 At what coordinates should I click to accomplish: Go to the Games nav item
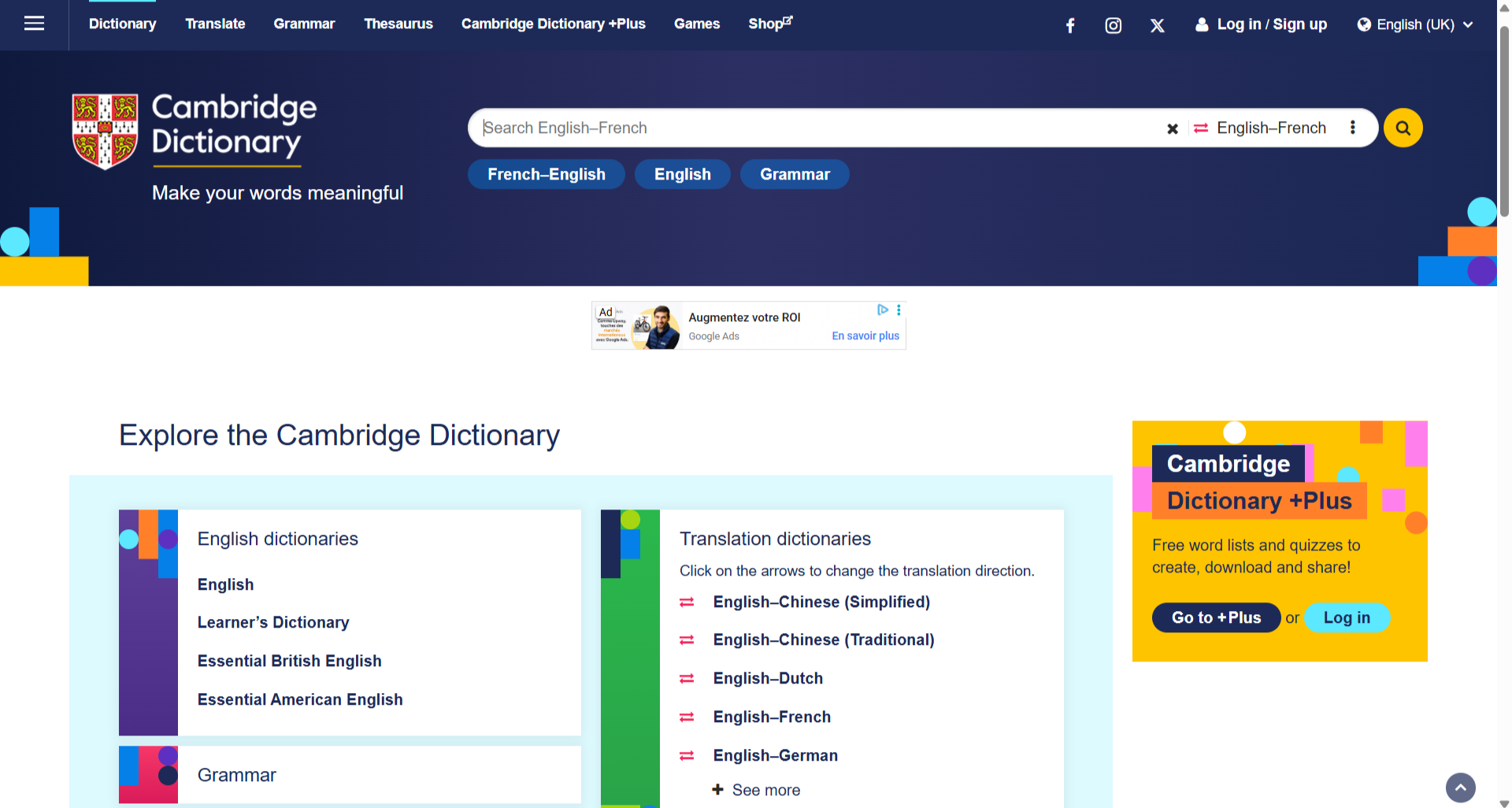coord(696,24)
